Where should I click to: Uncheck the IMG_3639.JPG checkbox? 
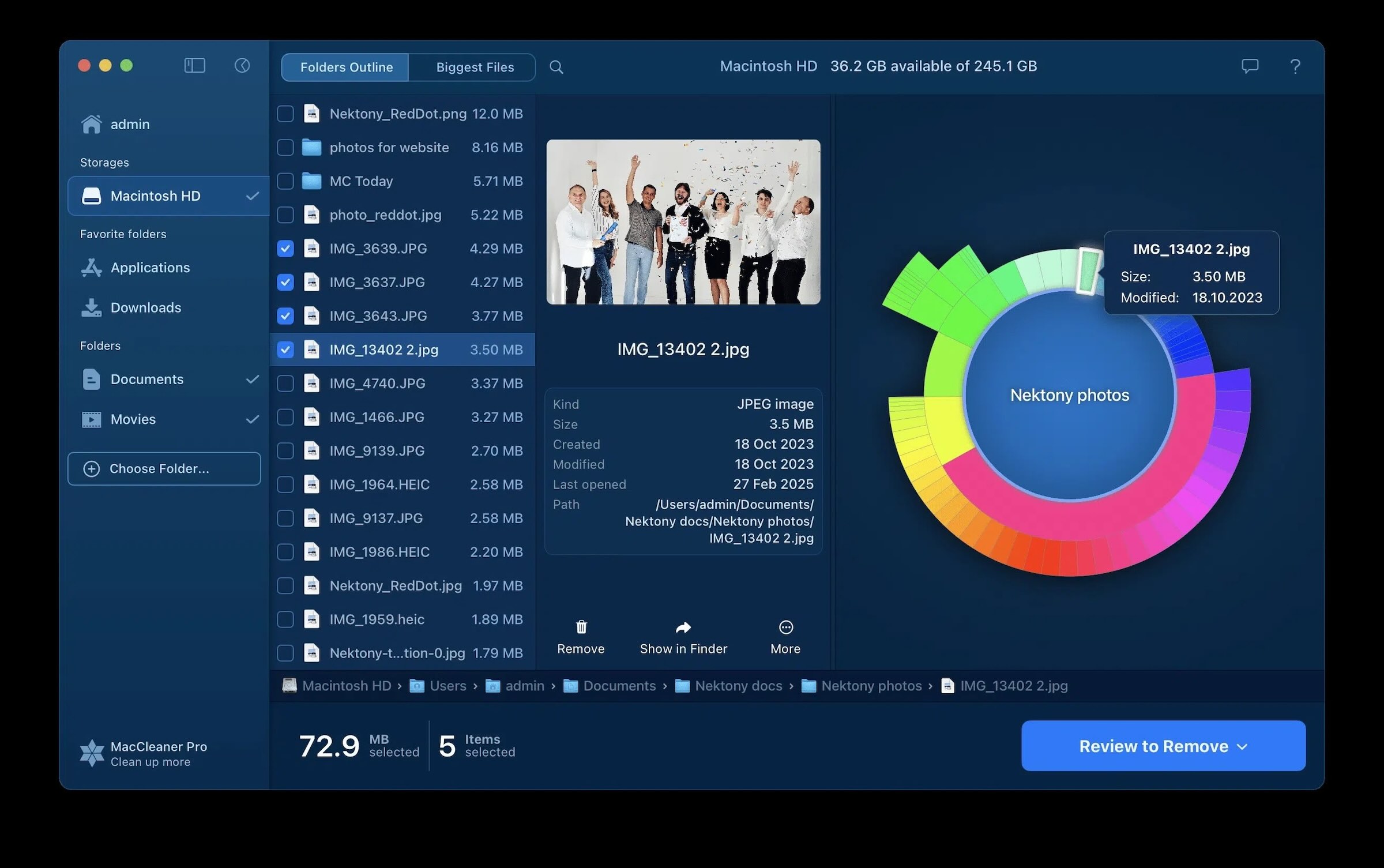pos(285,249)
